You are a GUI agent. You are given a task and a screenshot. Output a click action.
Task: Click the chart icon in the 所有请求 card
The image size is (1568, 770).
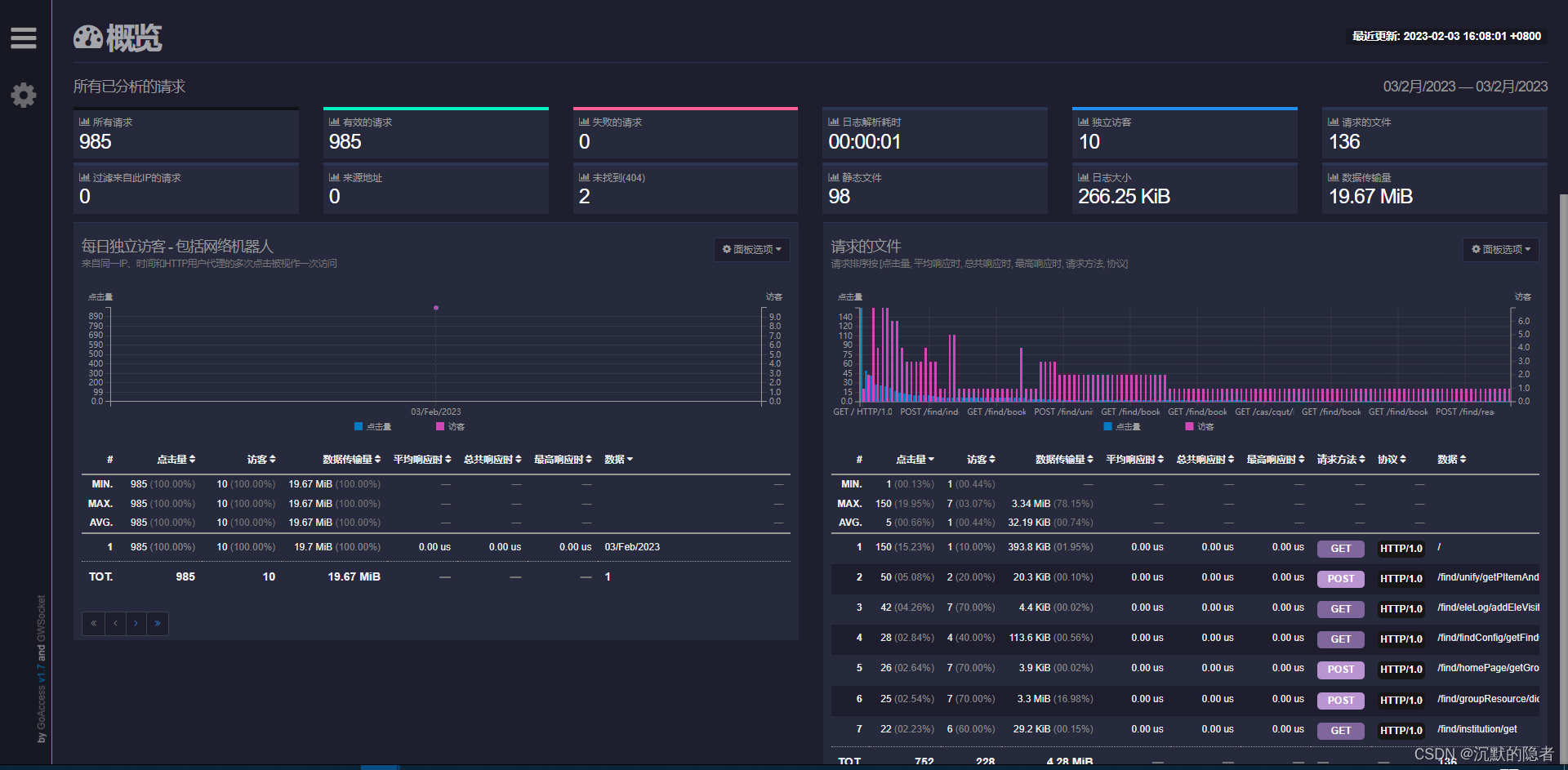coord(85,121)
